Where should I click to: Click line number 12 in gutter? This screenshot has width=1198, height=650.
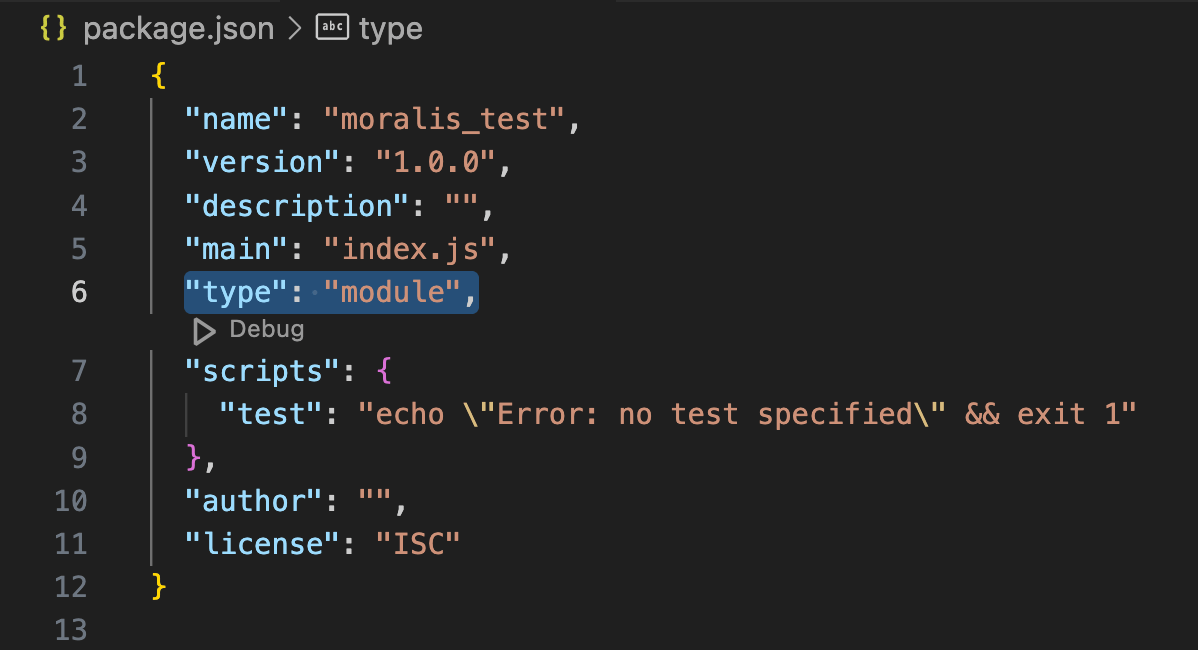70,587
